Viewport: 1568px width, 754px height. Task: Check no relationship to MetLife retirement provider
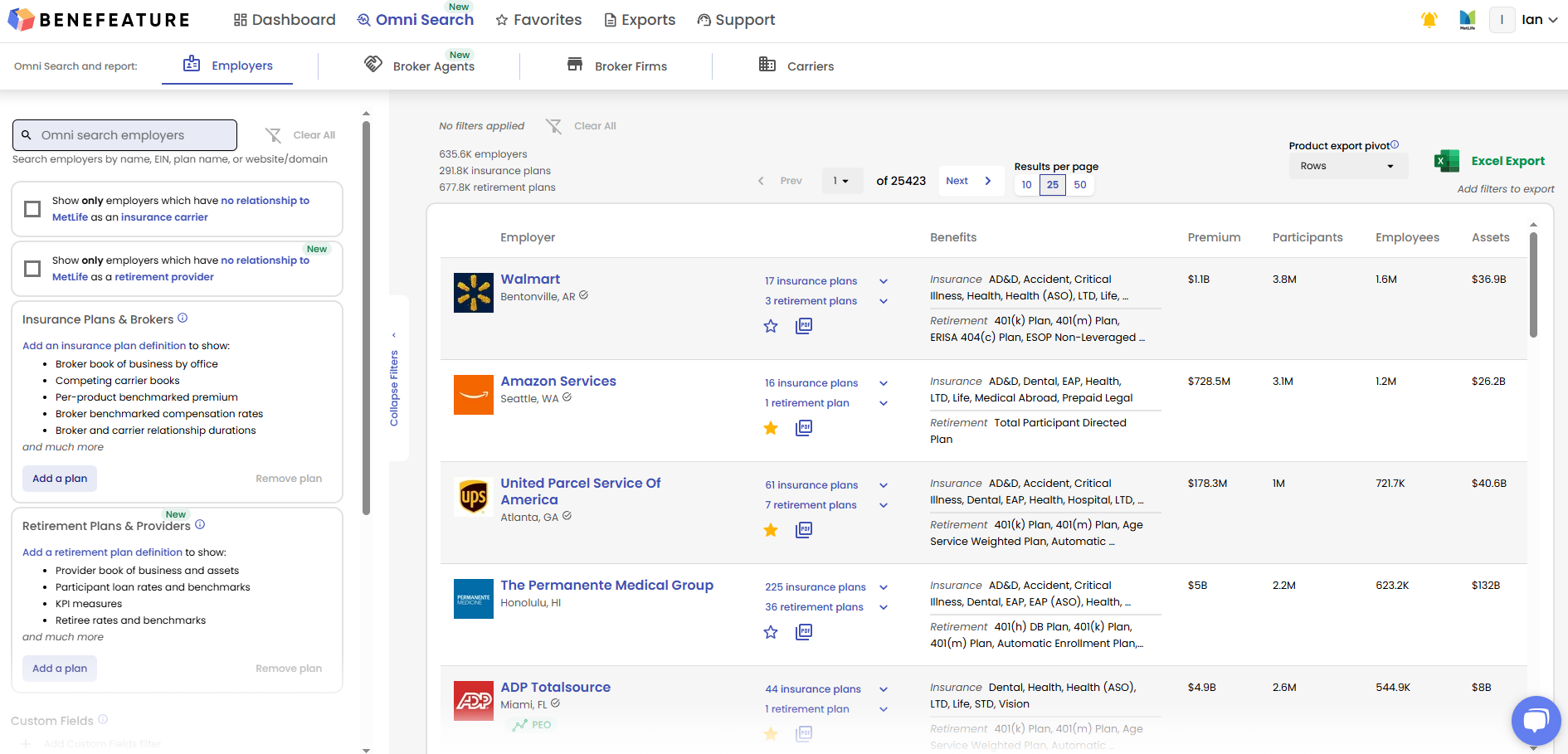pyautogui.click(x=32, y=269)
